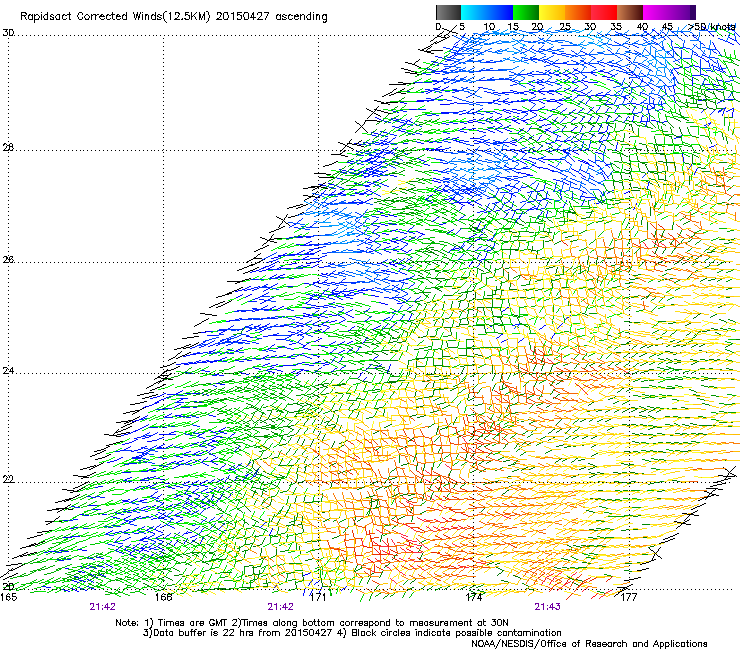This screenshot has width=740, height=650.
Task: Select the latitude 26 axis label
Action: tap(8, 260)
